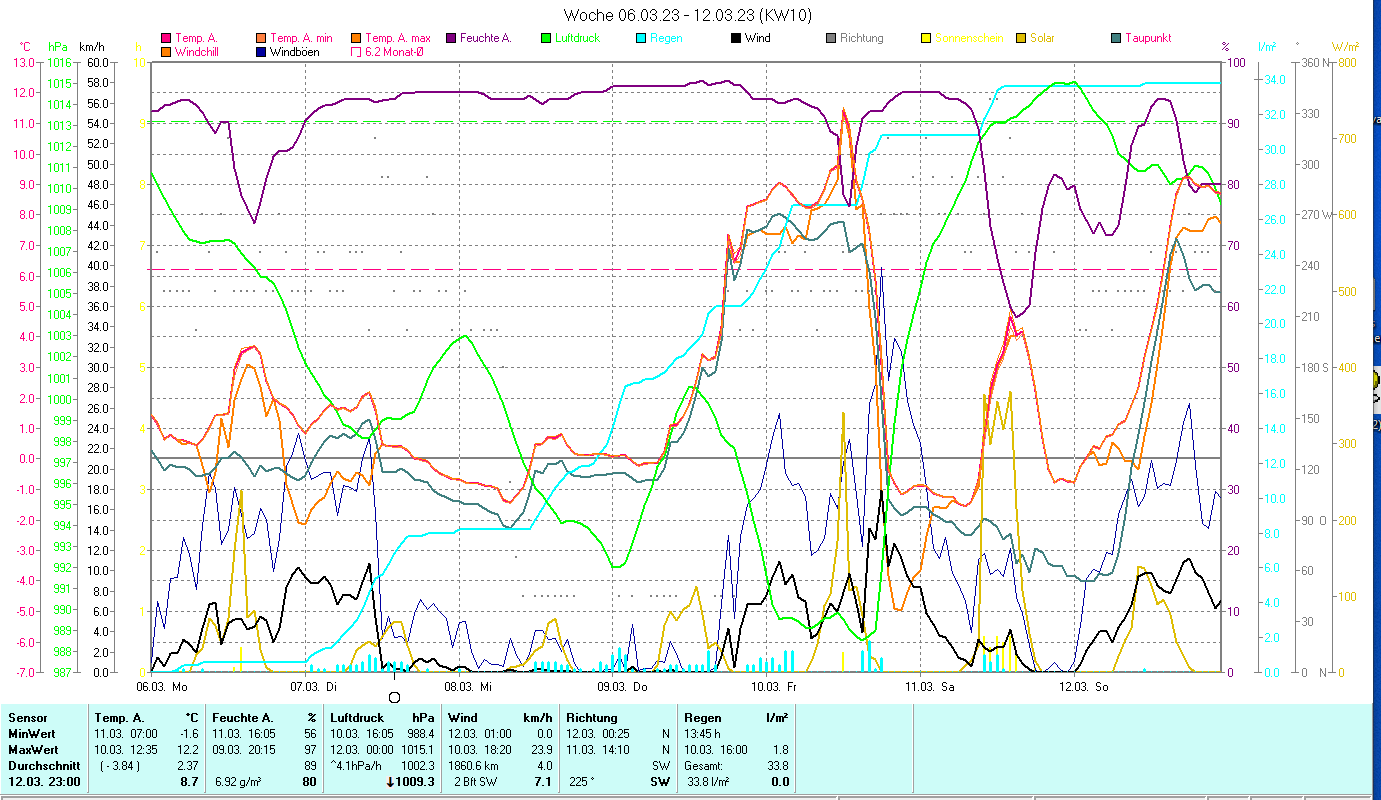Viewport: 1381px width, 800px height.
Task: Click the 'Durchschnitt' row label
Action: coord(42,766)
